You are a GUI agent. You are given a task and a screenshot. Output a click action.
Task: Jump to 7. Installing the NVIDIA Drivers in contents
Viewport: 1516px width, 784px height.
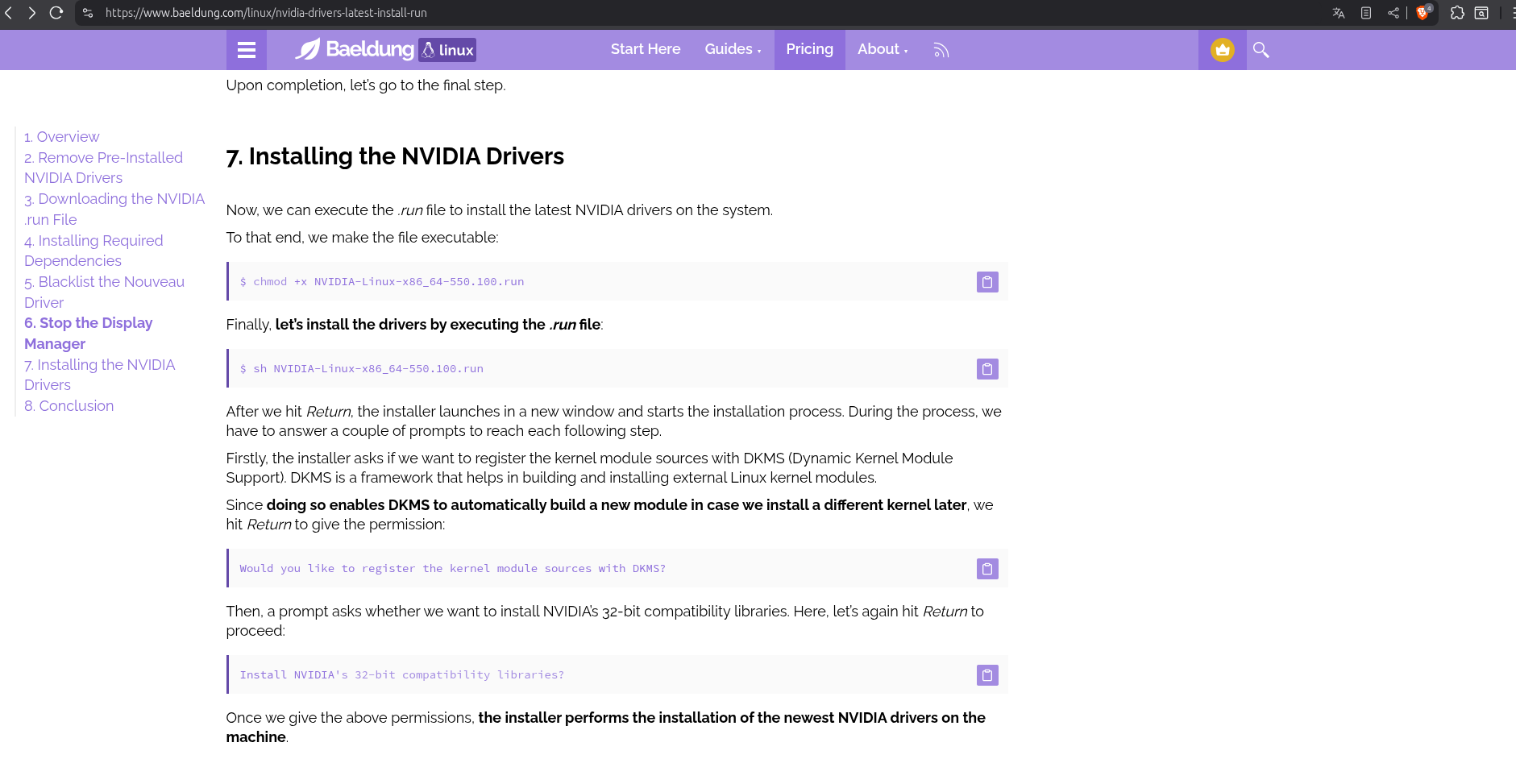pyautogui.click(x=99, y=375)
